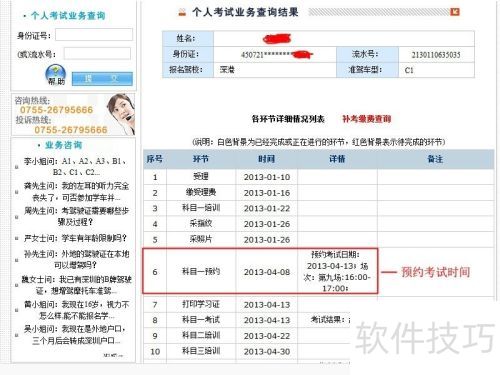
Task: Click the date 2013-04-08
Action: point(267,272)
